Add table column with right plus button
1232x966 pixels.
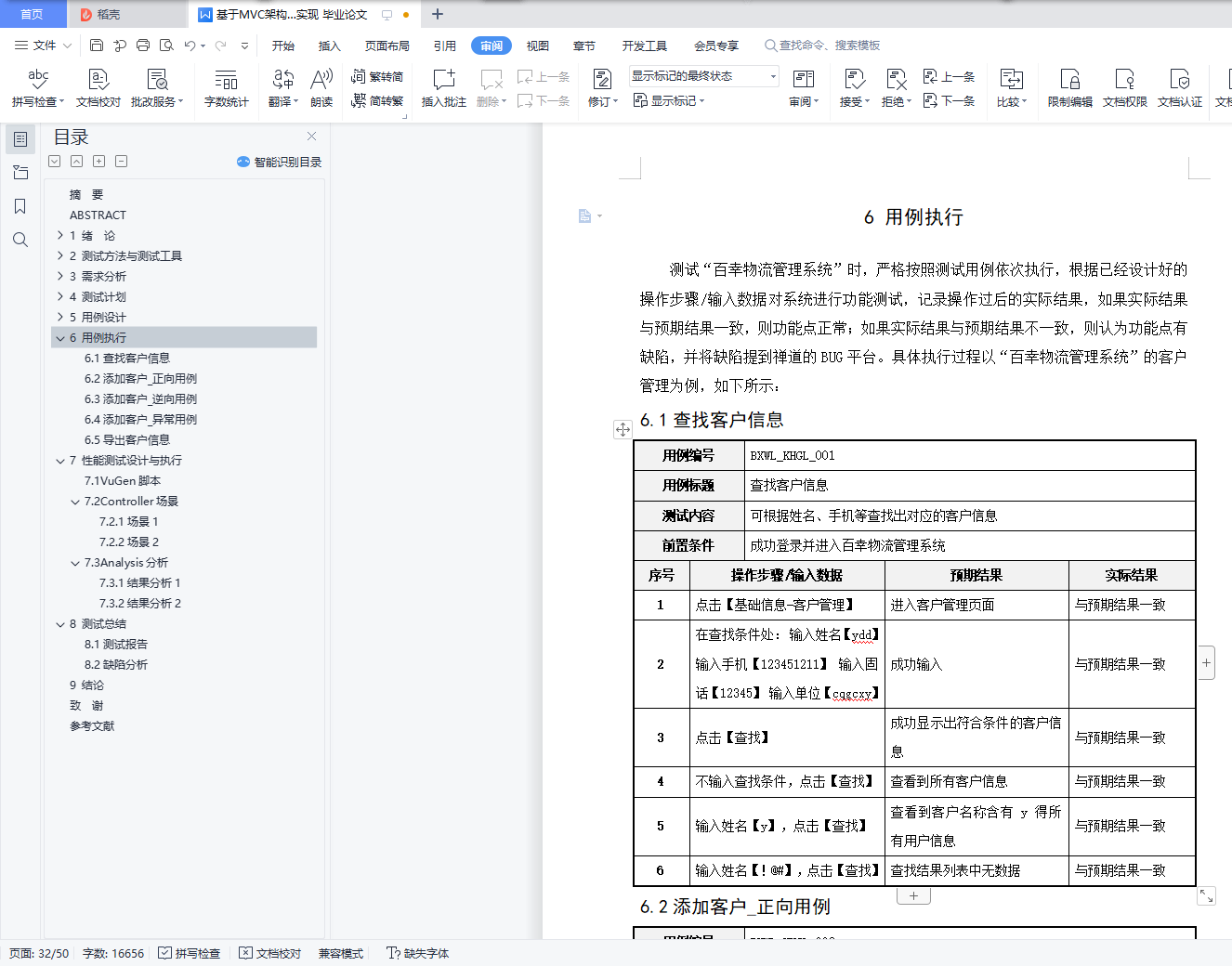tap(1206, 662)
